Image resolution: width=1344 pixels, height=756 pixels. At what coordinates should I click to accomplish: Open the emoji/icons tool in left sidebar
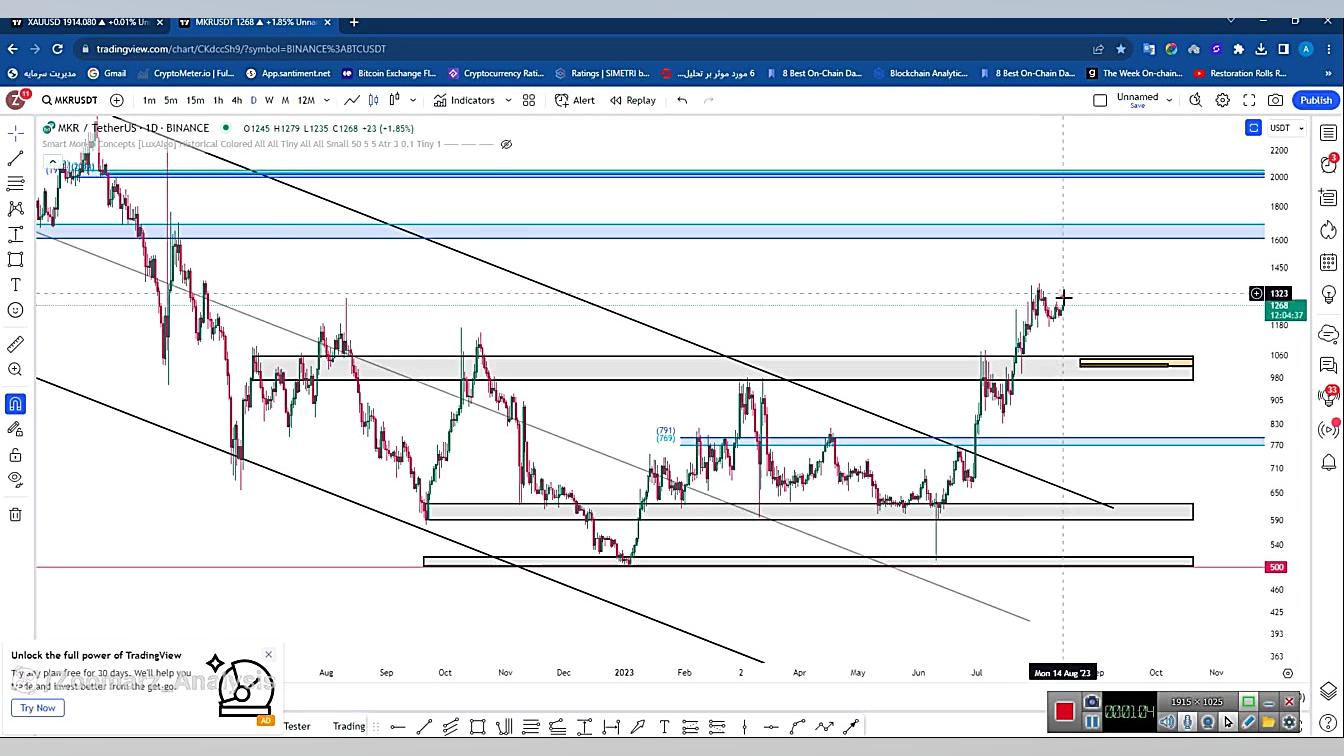16,310
